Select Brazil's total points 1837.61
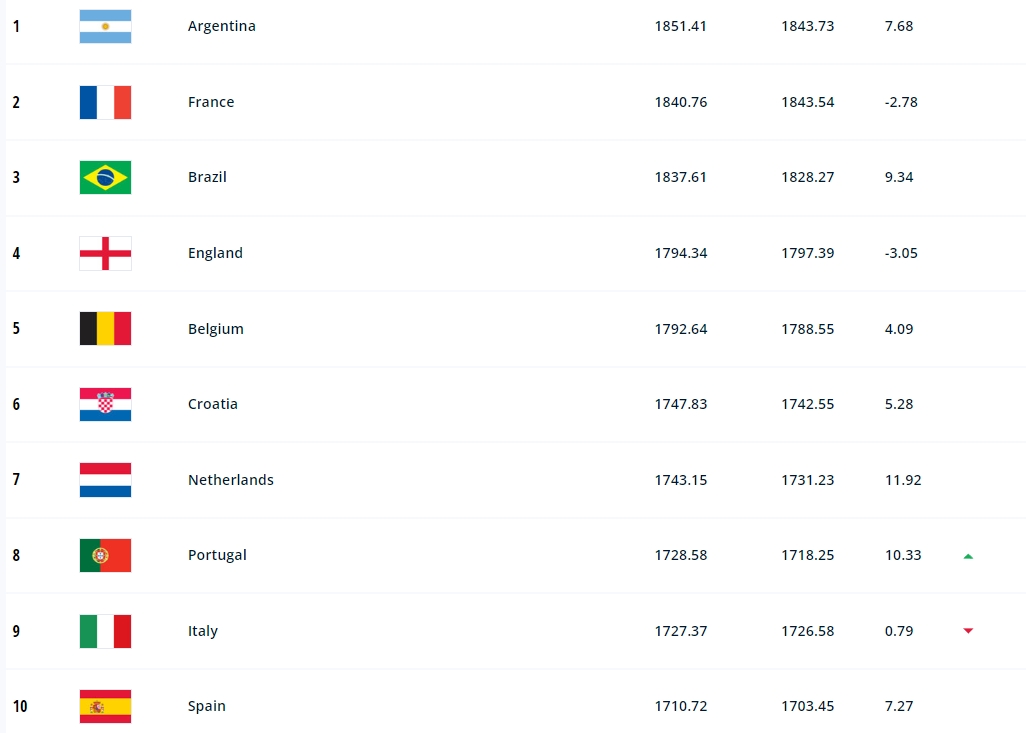 [681, 177]
